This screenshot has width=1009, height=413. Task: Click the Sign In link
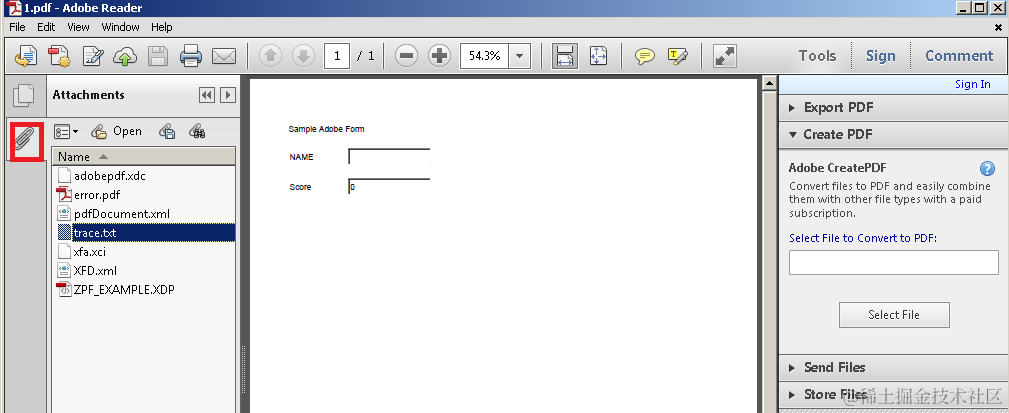tap(972, 84)
